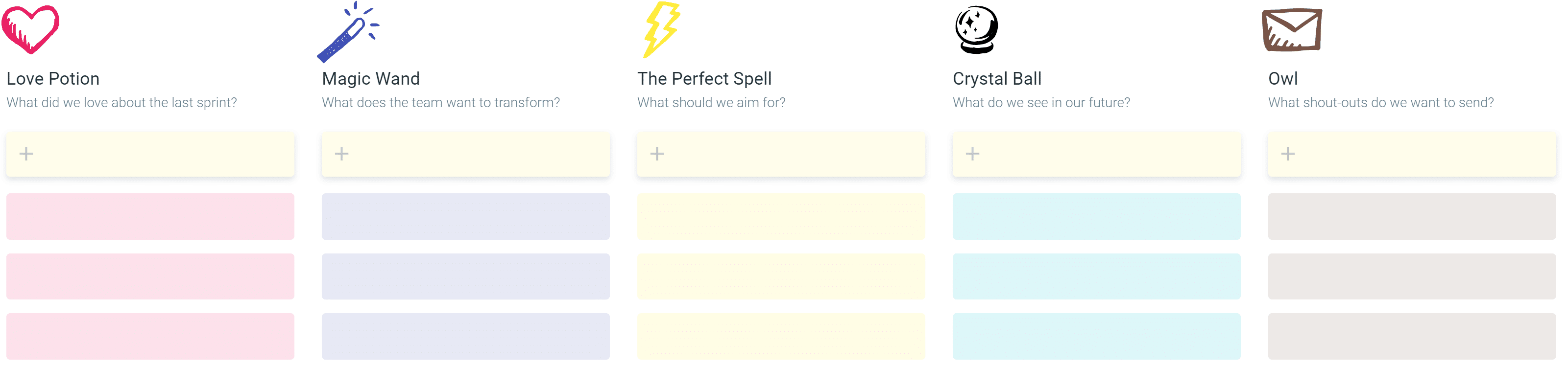Click the blue Magic Wand icon
The width and height of the screenshot is (1568, 366).
coord(348,32)
